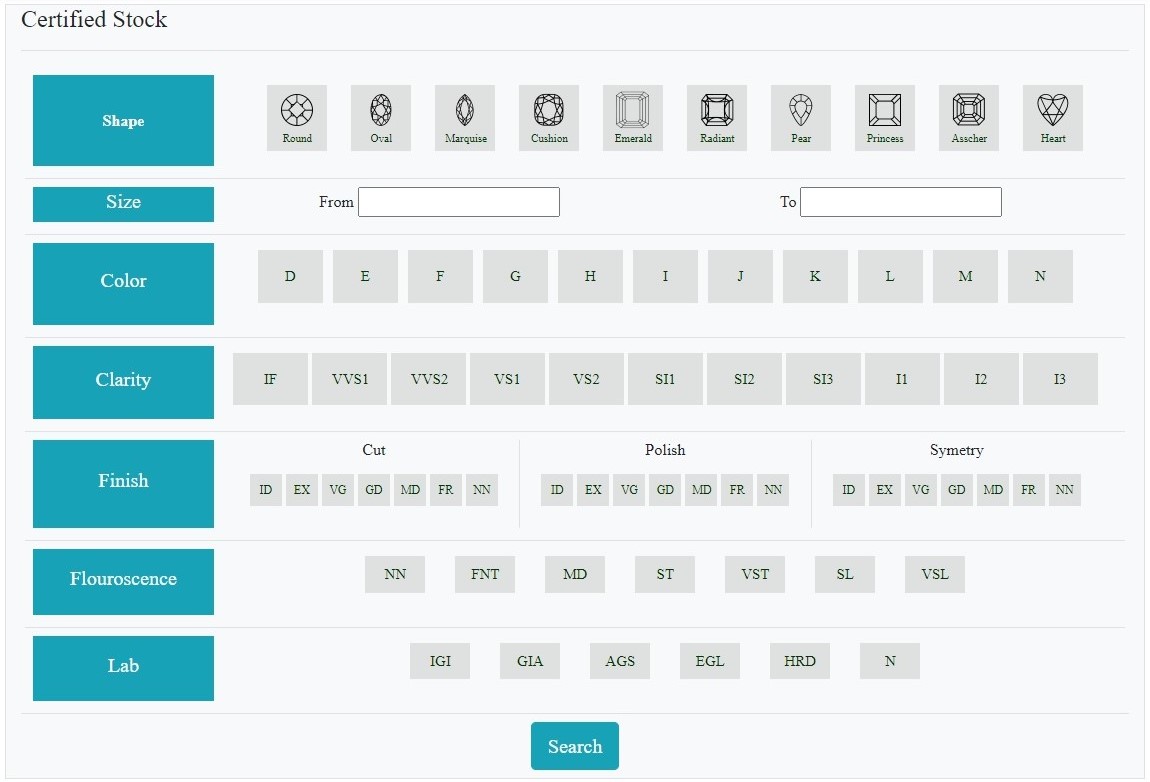
Task: Select the SI2 clarity option
Action: click(x=744, y=379)
